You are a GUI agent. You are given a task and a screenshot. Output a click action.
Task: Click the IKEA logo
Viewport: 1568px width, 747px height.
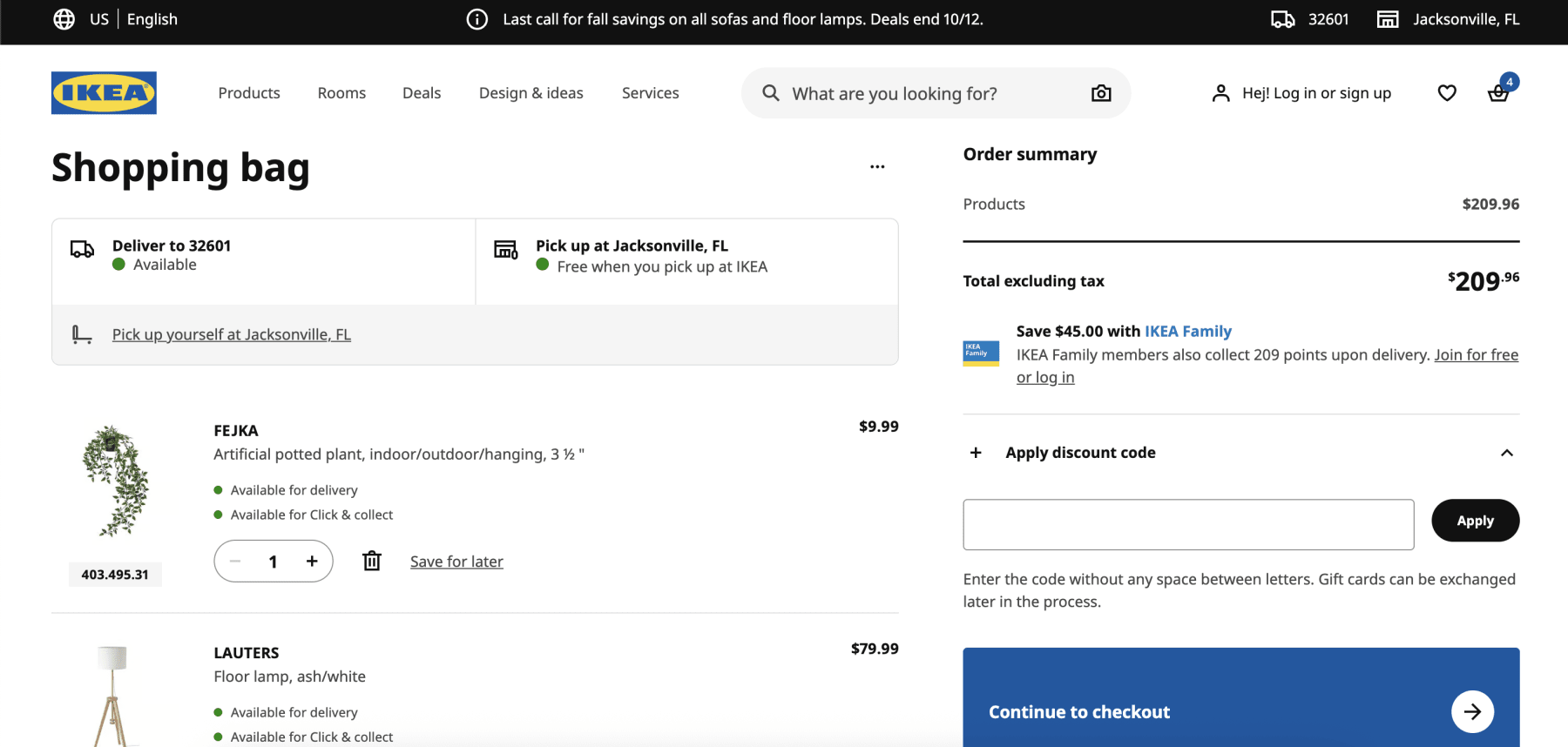pos(104,93)
